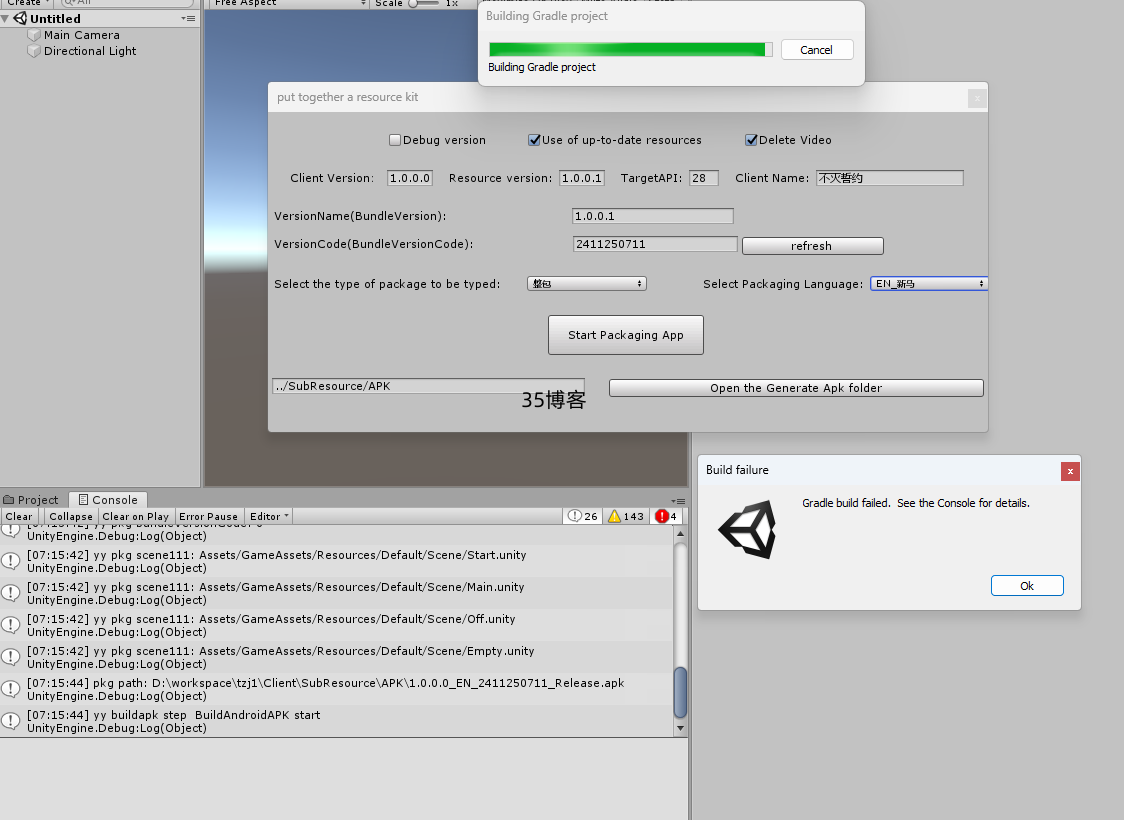Click the TargetAPI input field showing 28

pos(703,177)
